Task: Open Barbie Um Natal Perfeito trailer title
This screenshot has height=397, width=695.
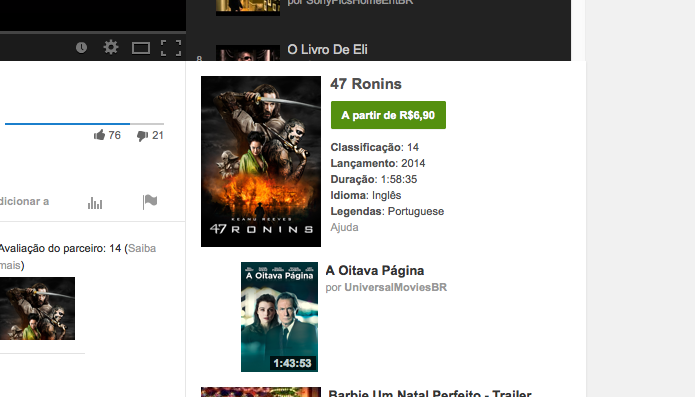Action: [x=430, y=393]
